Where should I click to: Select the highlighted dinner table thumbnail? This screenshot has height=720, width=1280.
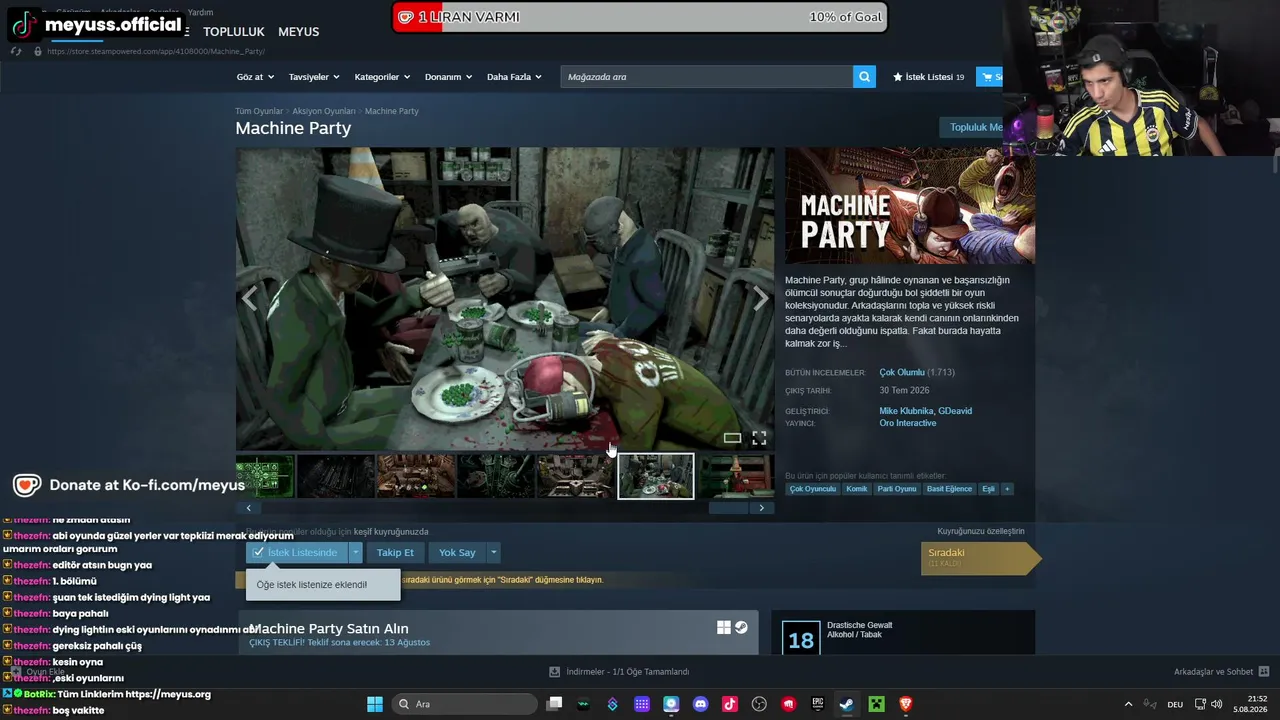tap(656, 476)
